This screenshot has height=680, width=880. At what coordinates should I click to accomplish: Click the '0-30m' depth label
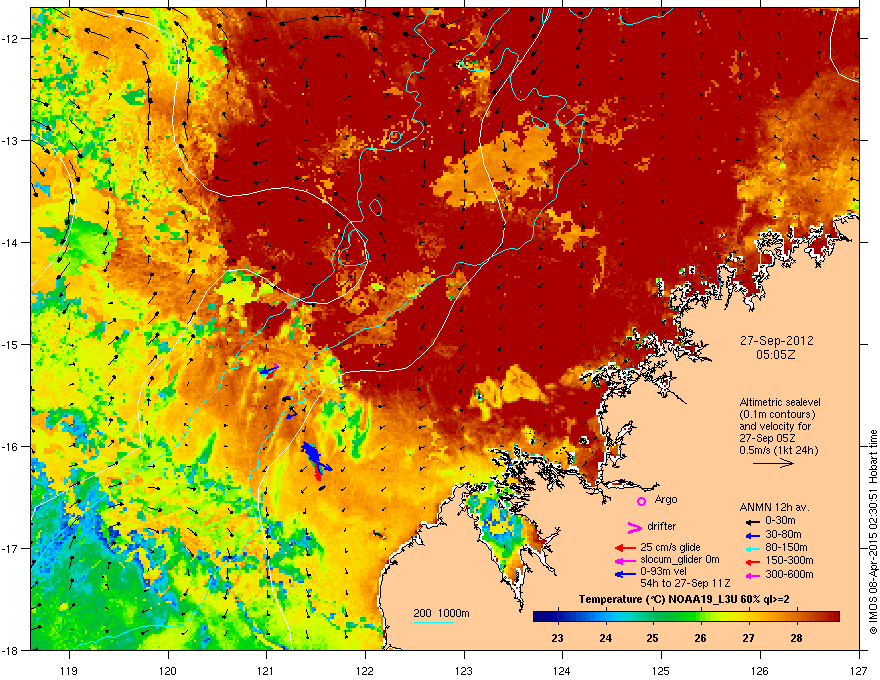point(780,520)
